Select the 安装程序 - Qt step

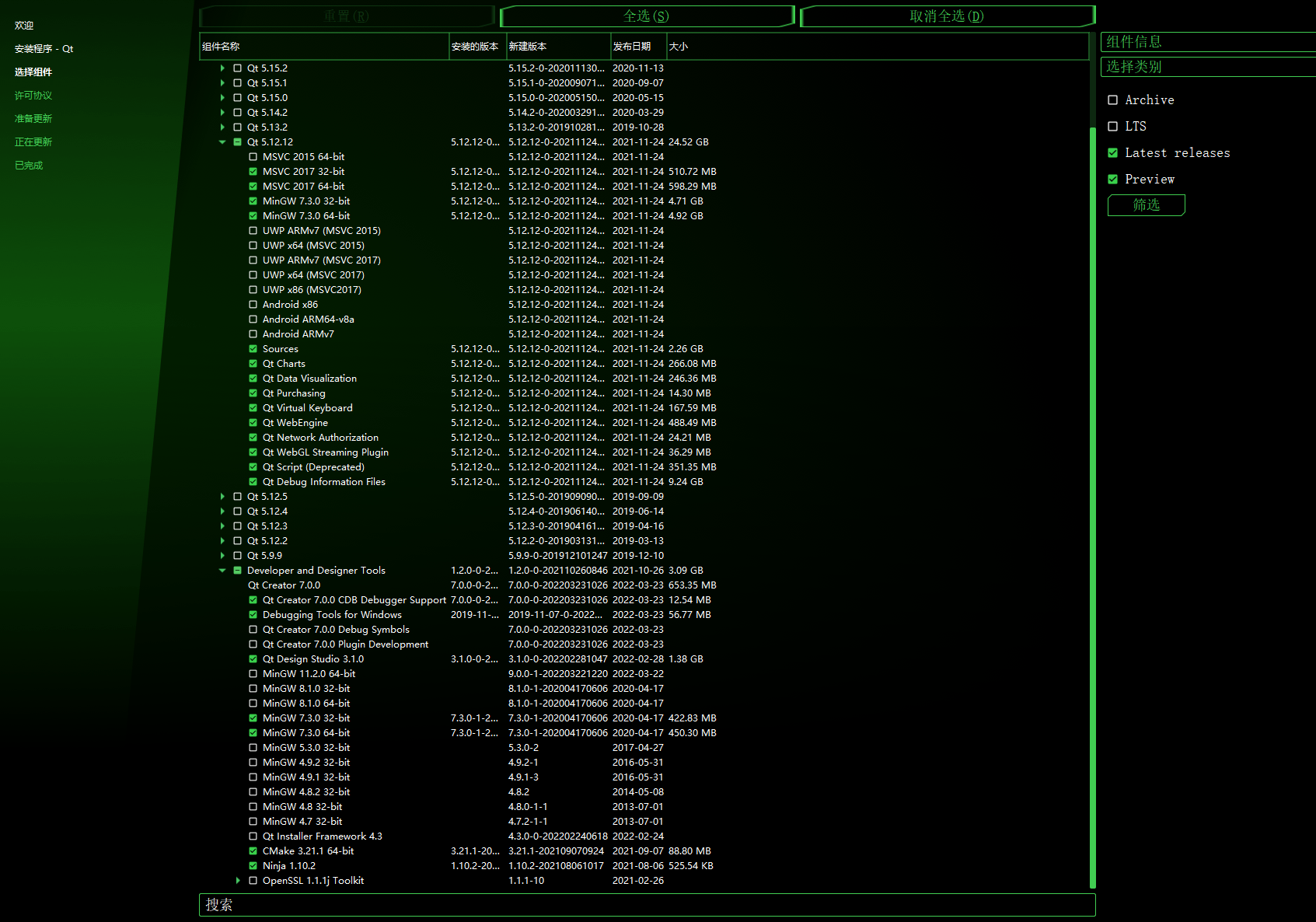click(x=44, y=49)
